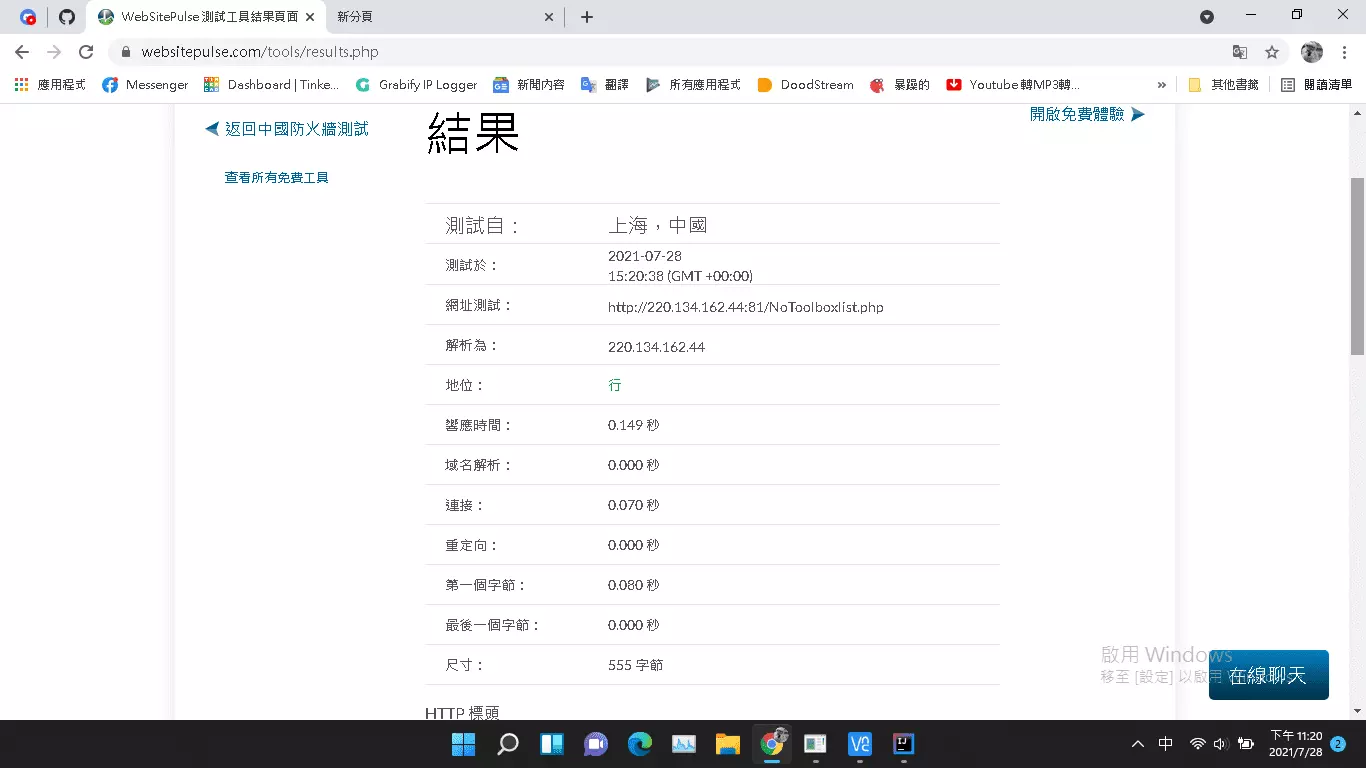Open the 其他書籤 bookmarks folder
Viewport: 1366px width, 768px height.
tap(1223, 85)
